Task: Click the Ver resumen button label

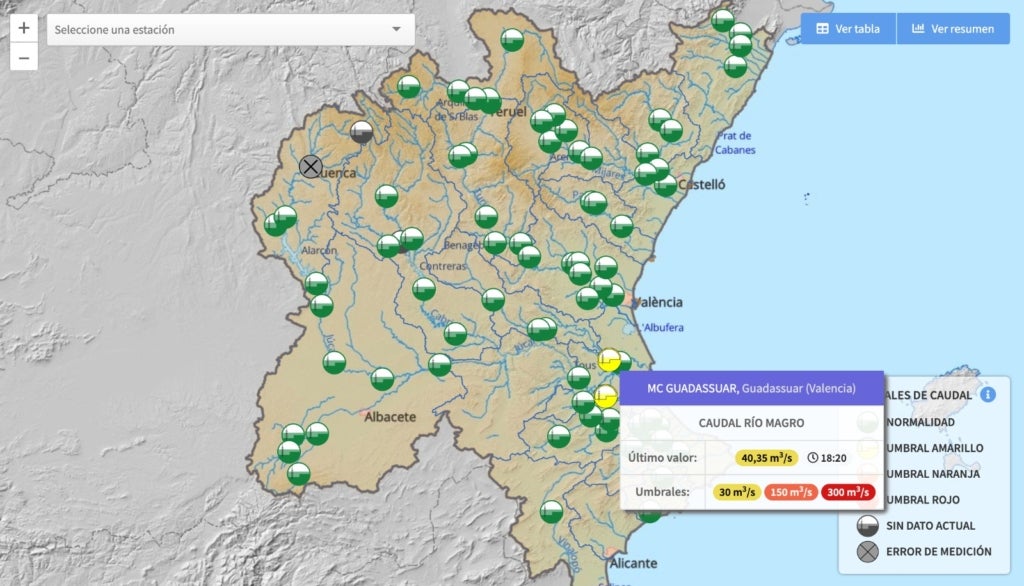Action: tap(962, 29)
